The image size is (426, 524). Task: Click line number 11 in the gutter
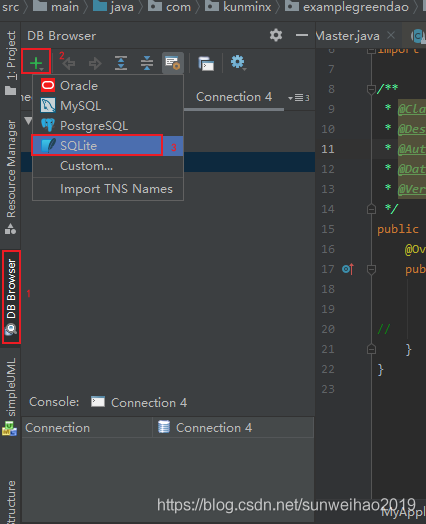click(328, 149)
